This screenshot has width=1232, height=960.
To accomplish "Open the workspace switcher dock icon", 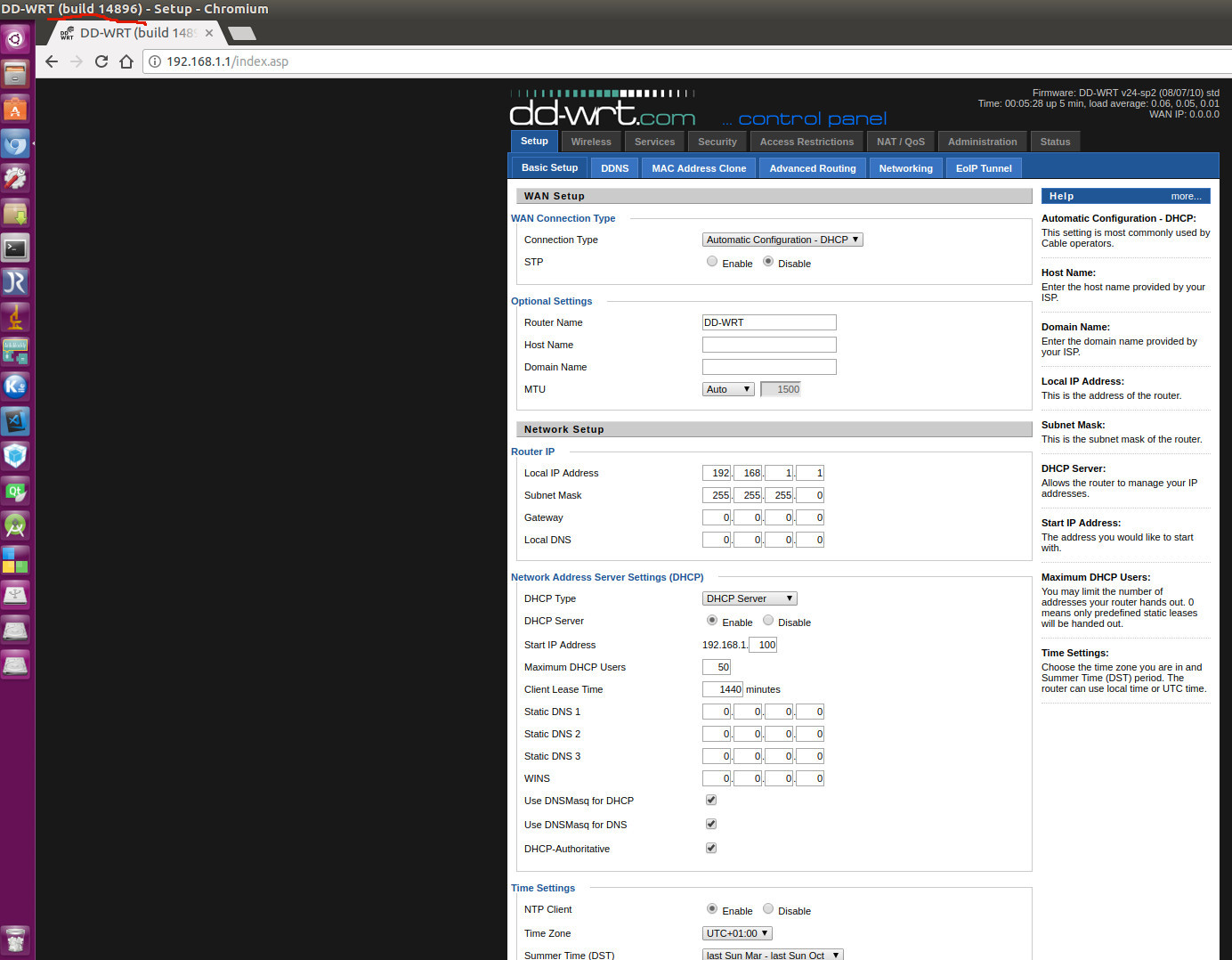I will click(x=15, y=560).
